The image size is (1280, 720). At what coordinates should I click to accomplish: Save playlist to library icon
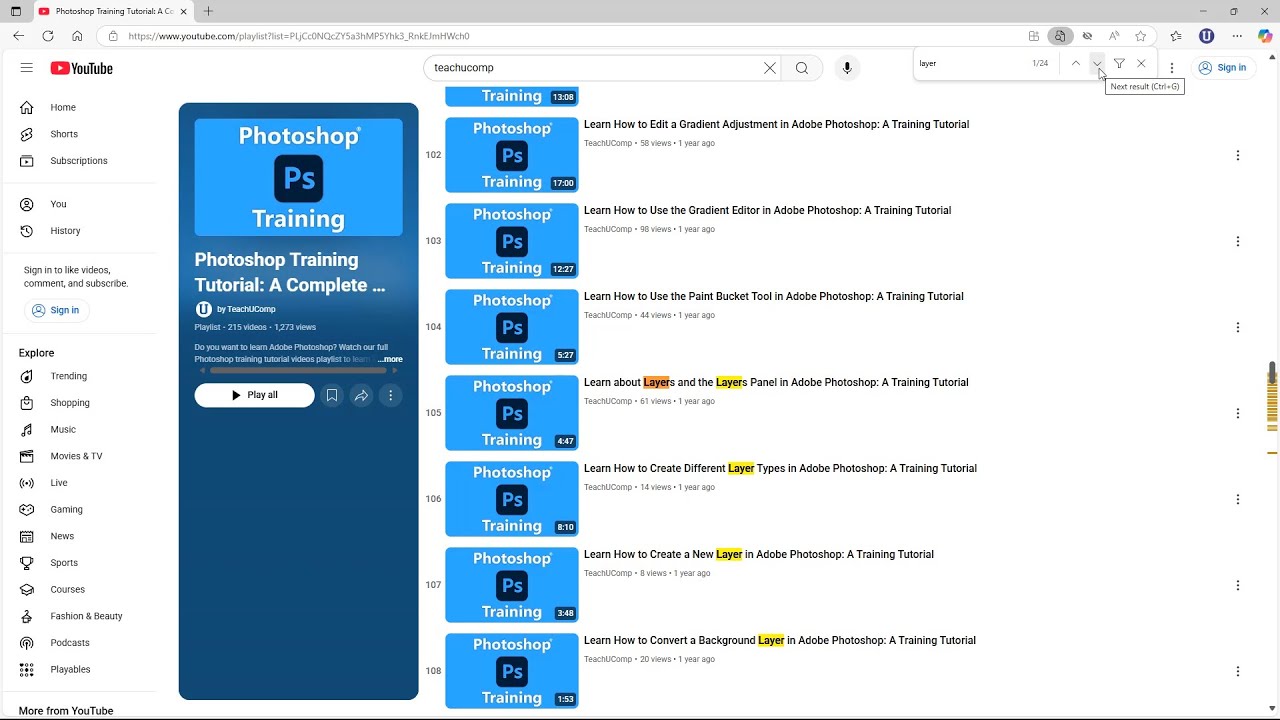[x=332, y=395]
